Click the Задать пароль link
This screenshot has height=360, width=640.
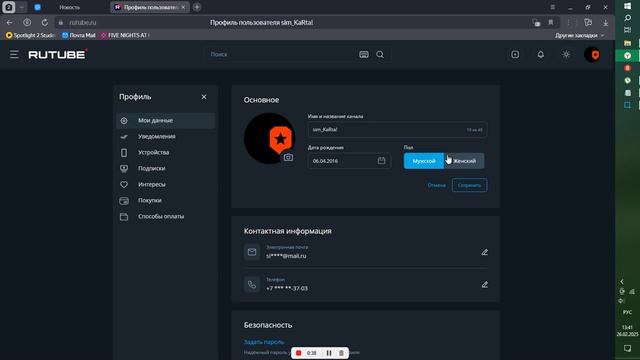point(264,342)
